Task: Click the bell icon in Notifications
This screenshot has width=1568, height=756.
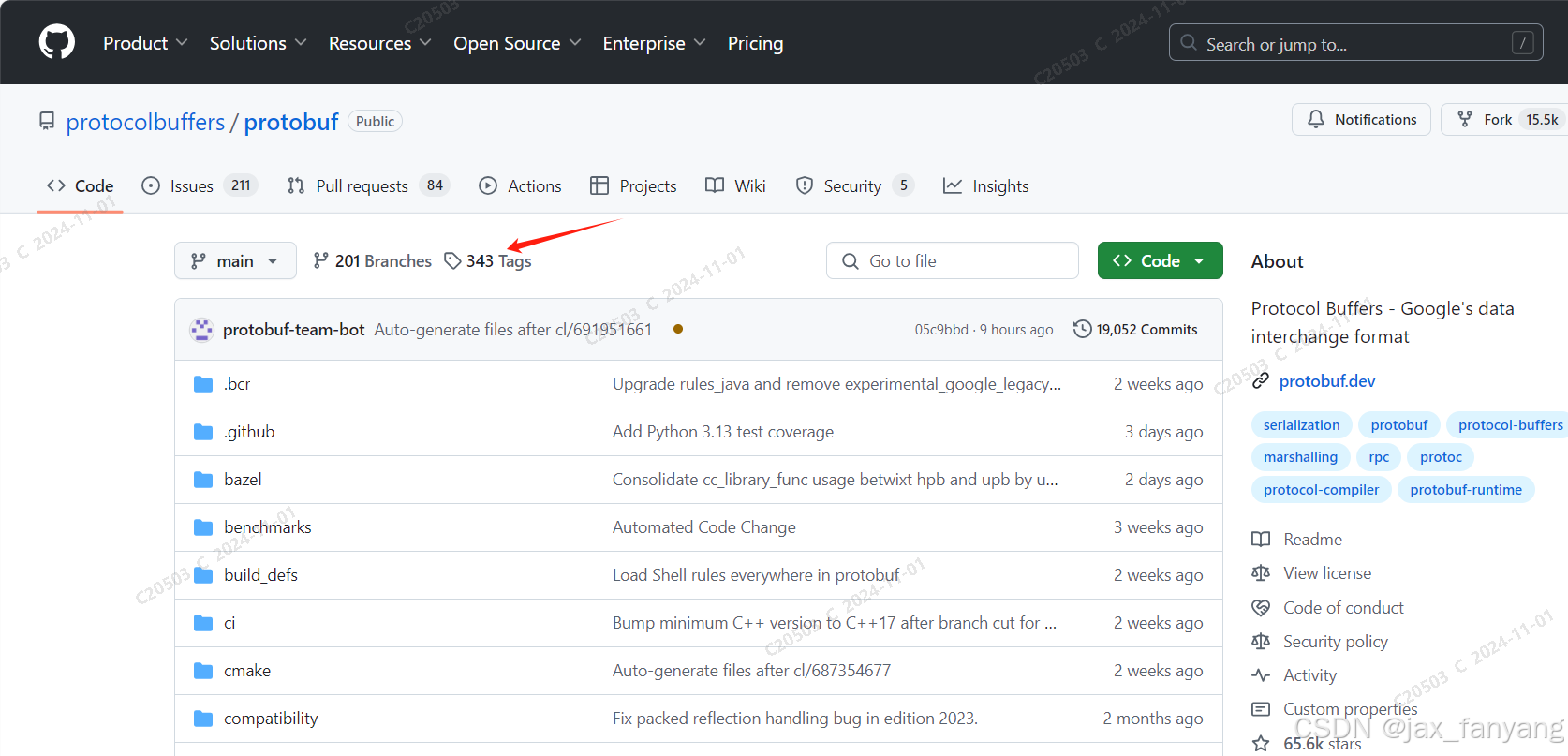Action: click(x=1316, y=119)
